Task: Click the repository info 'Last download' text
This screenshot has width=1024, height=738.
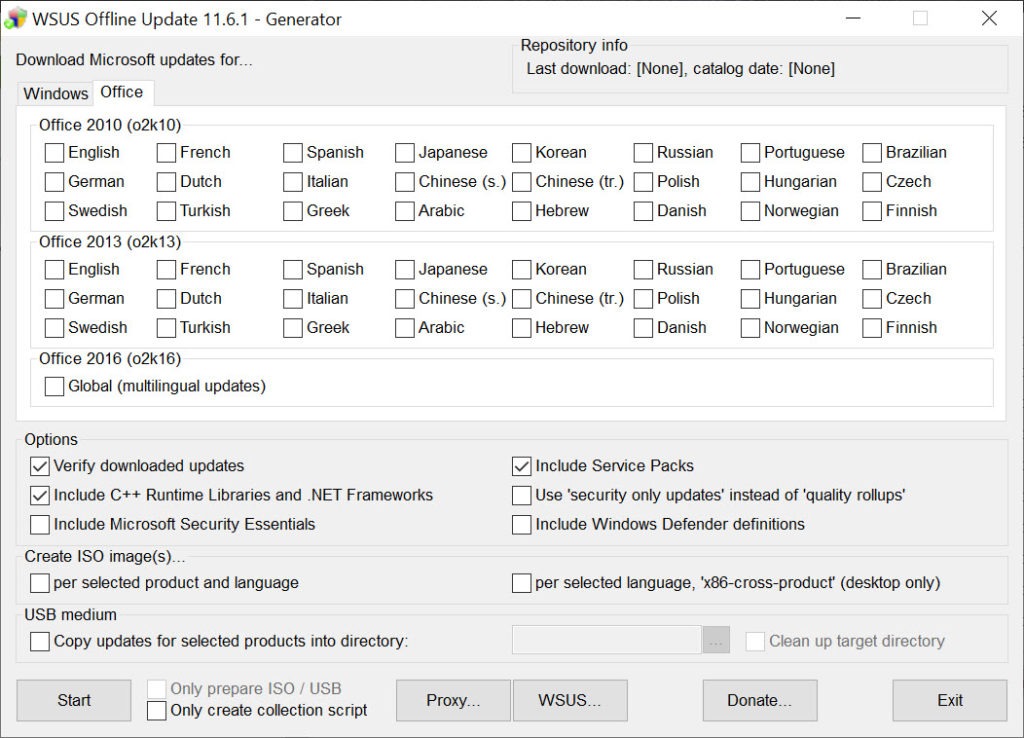Action: [680, 69]
